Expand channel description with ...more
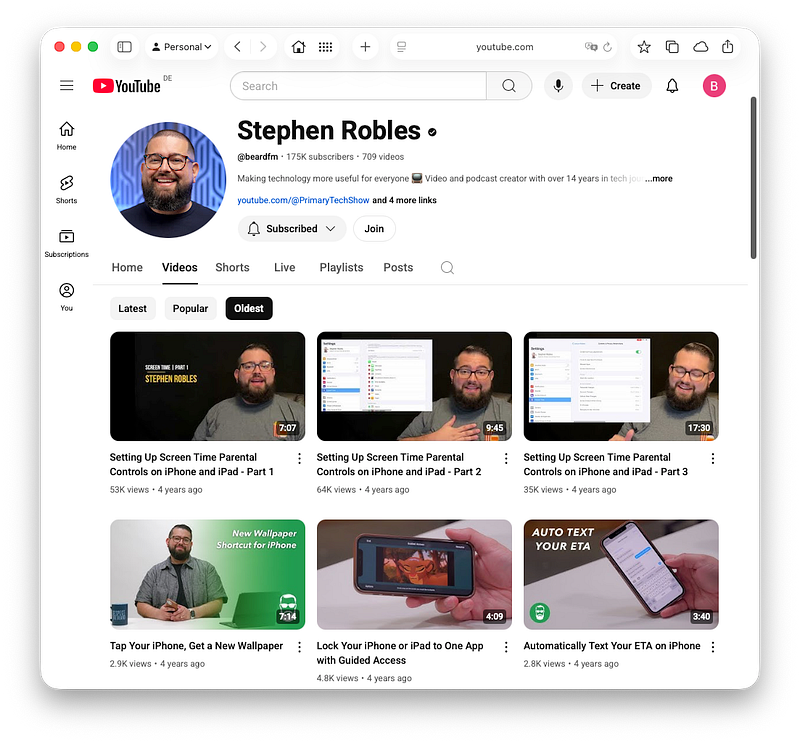The image size is (800, 743). [x=659, y=179]
